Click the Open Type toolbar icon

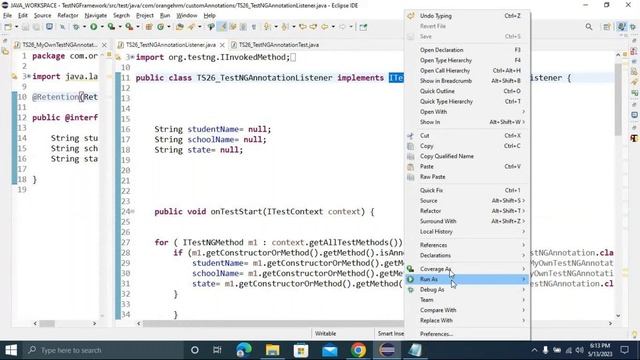click(x=180, y=27)
